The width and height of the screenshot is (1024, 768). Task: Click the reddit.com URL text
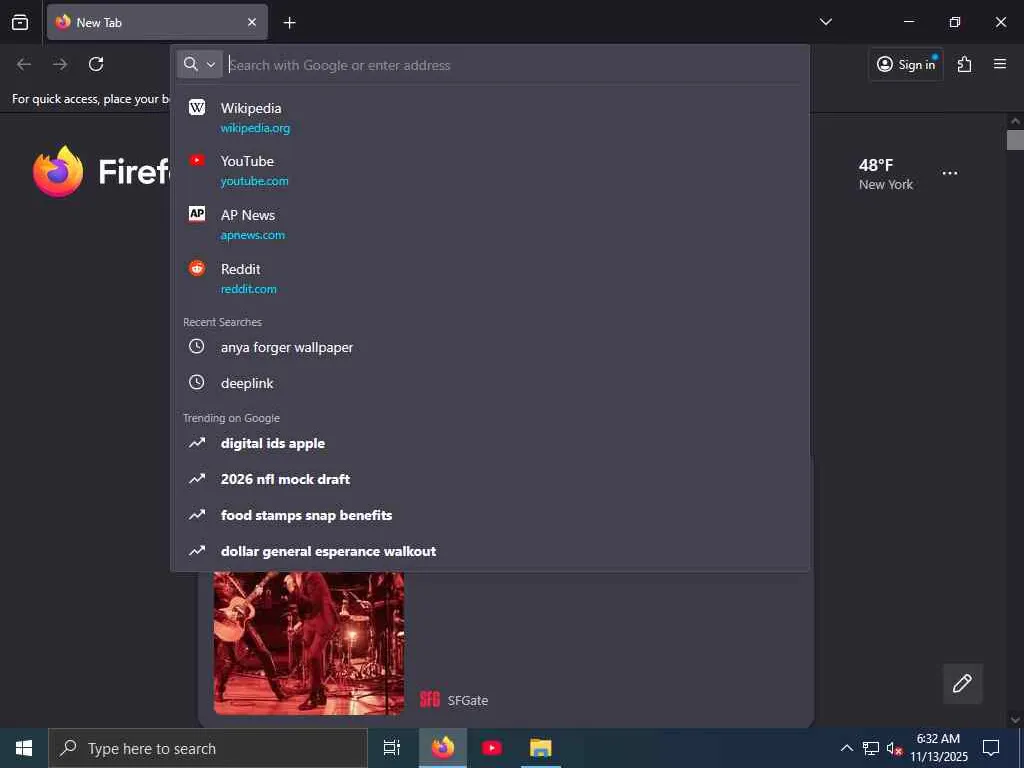[x=248, y=289]
